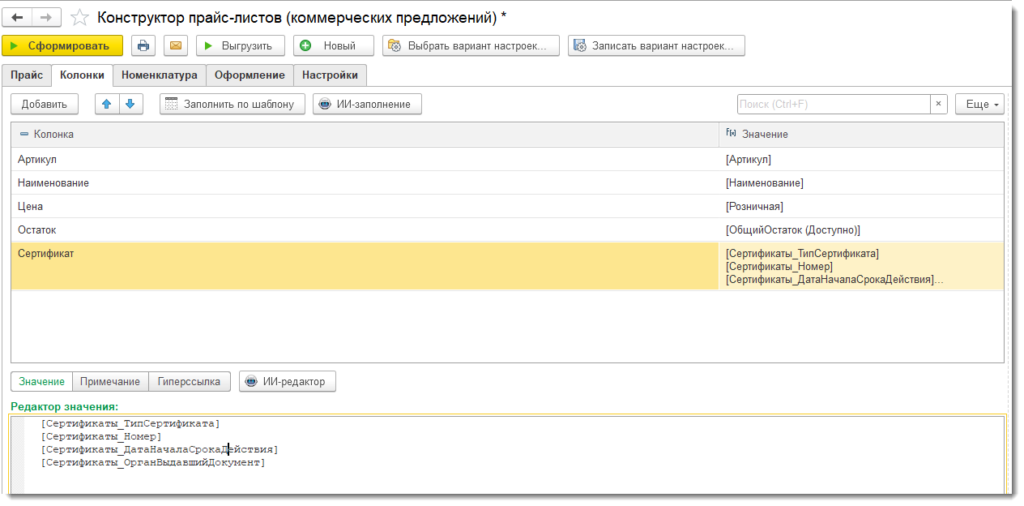Viewport: 1024px width, 506px height.
Task: Click [Сертификаты_ДатаНачалаСрокаДействия] line in the editor
Action: tap(159, 449)
